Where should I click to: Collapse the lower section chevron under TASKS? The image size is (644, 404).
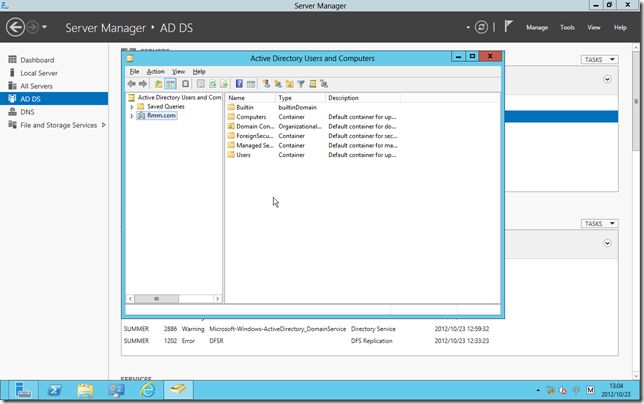pos(607,243)
